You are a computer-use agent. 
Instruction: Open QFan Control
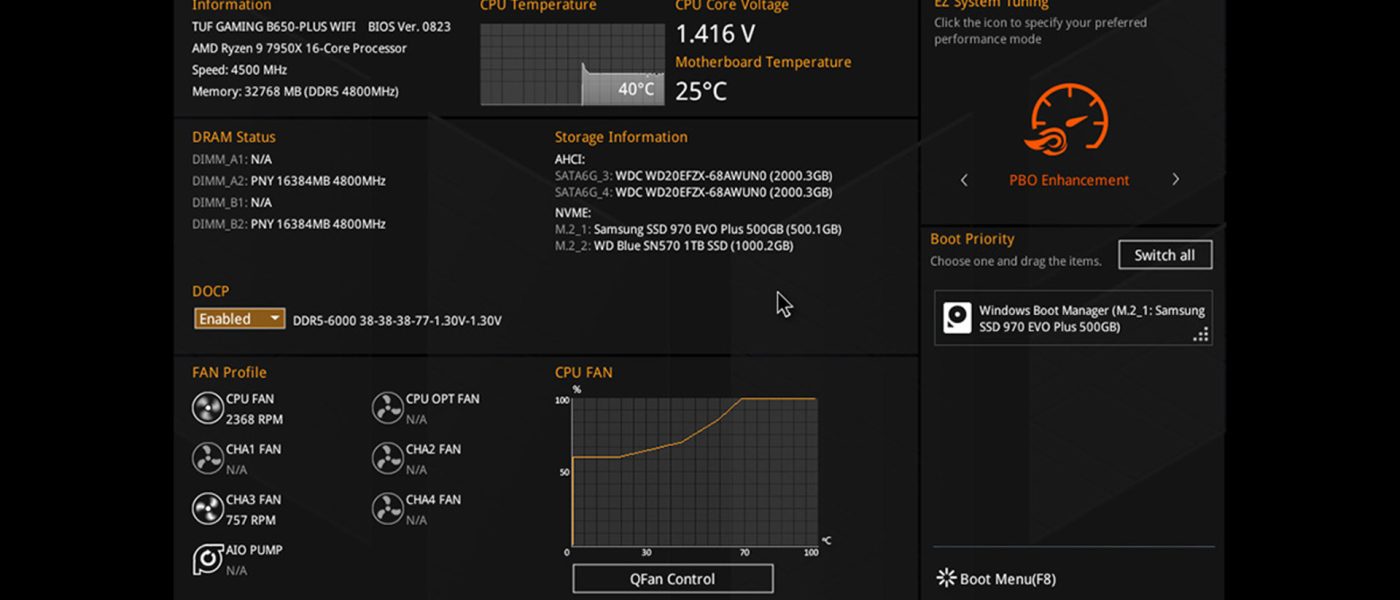(673, 579)
